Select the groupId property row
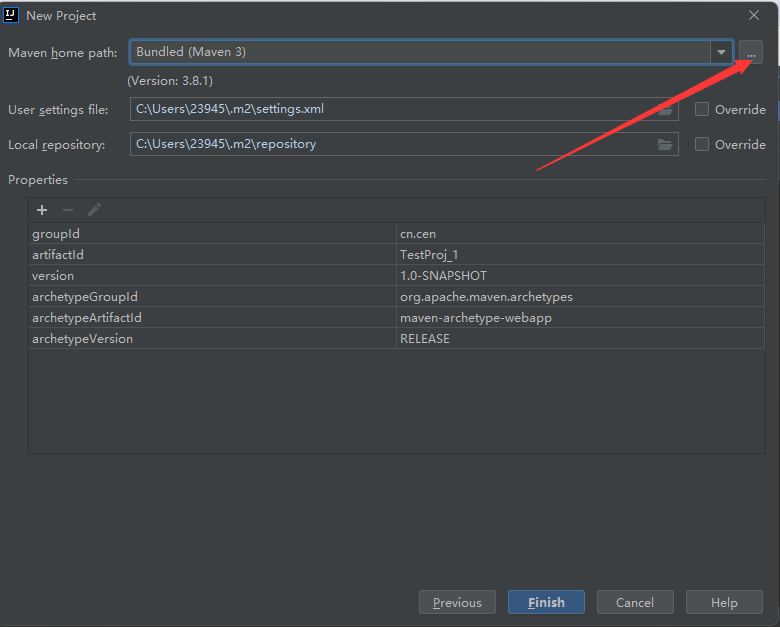The width and height of the screenshot is (780, 627). pyautogui.click(x=396, y=233)
